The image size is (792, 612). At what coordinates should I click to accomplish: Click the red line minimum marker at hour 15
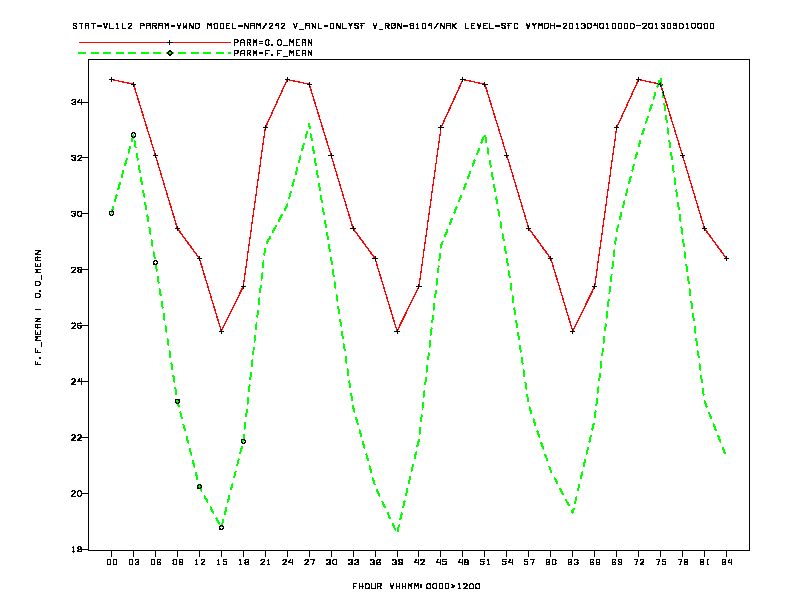pyautogui.click(x=221, y=332)
